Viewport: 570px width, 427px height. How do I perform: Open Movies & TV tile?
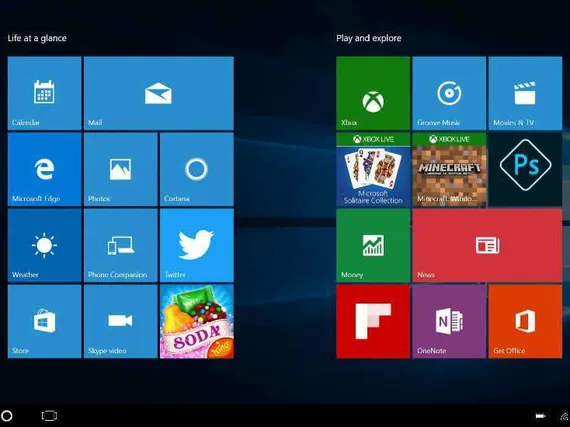tap(525, 93)
